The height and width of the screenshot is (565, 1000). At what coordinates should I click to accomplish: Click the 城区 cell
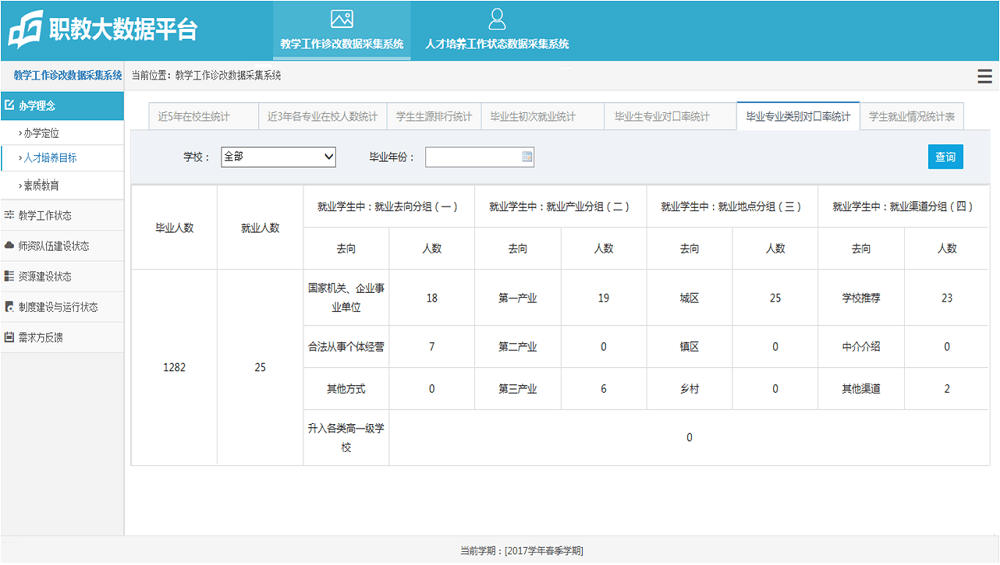[689, 298]
